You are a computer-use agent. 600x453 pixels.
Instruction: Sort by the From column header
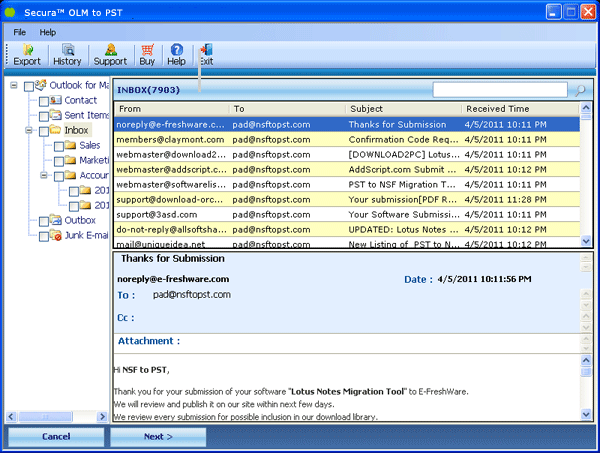coord(172,109)
